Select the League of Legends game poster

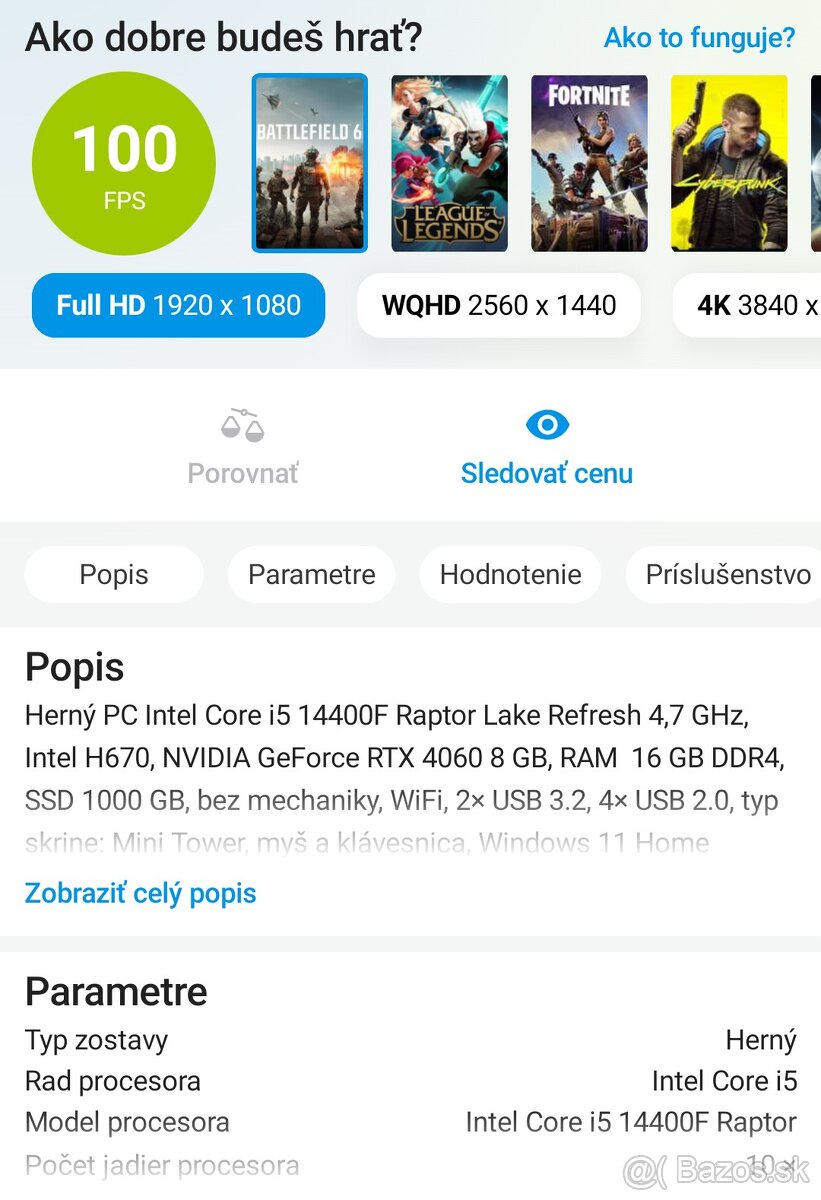click(449, 163)
